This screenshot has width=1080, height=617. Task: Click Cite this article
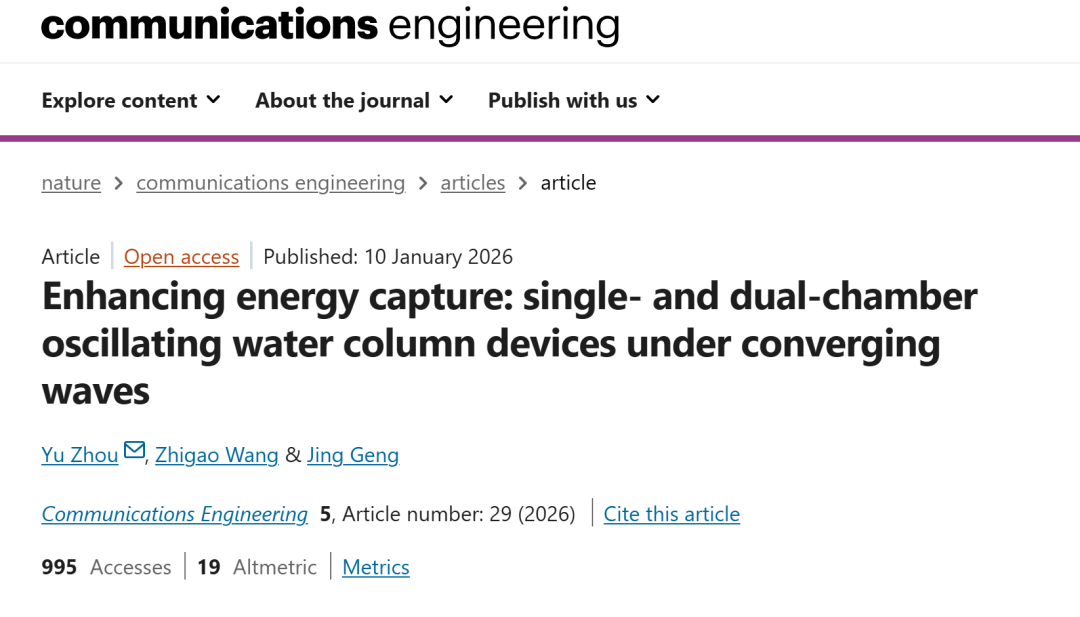coord(671,514)
